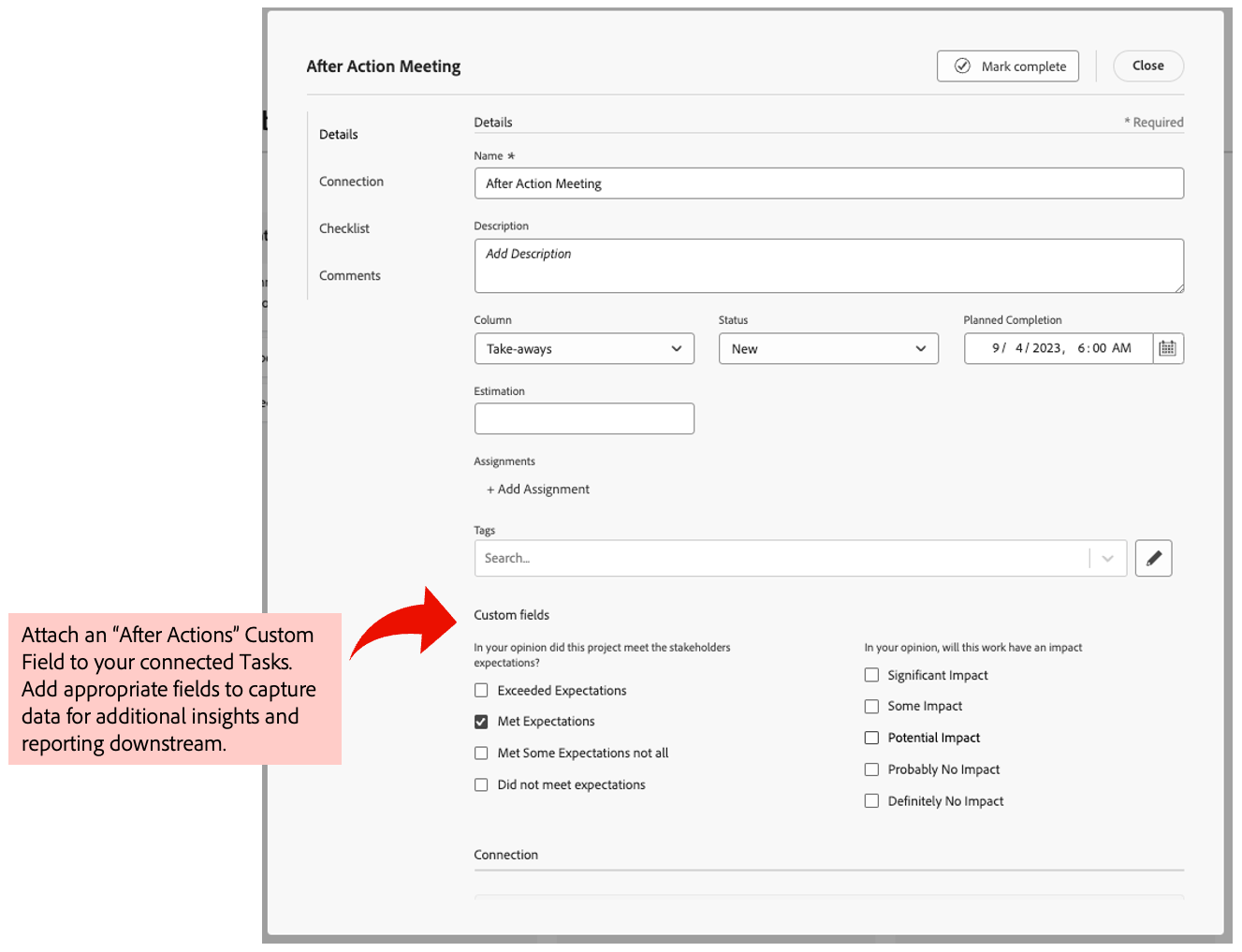Open the Planned Completion calendar picker

point(1167,348)
